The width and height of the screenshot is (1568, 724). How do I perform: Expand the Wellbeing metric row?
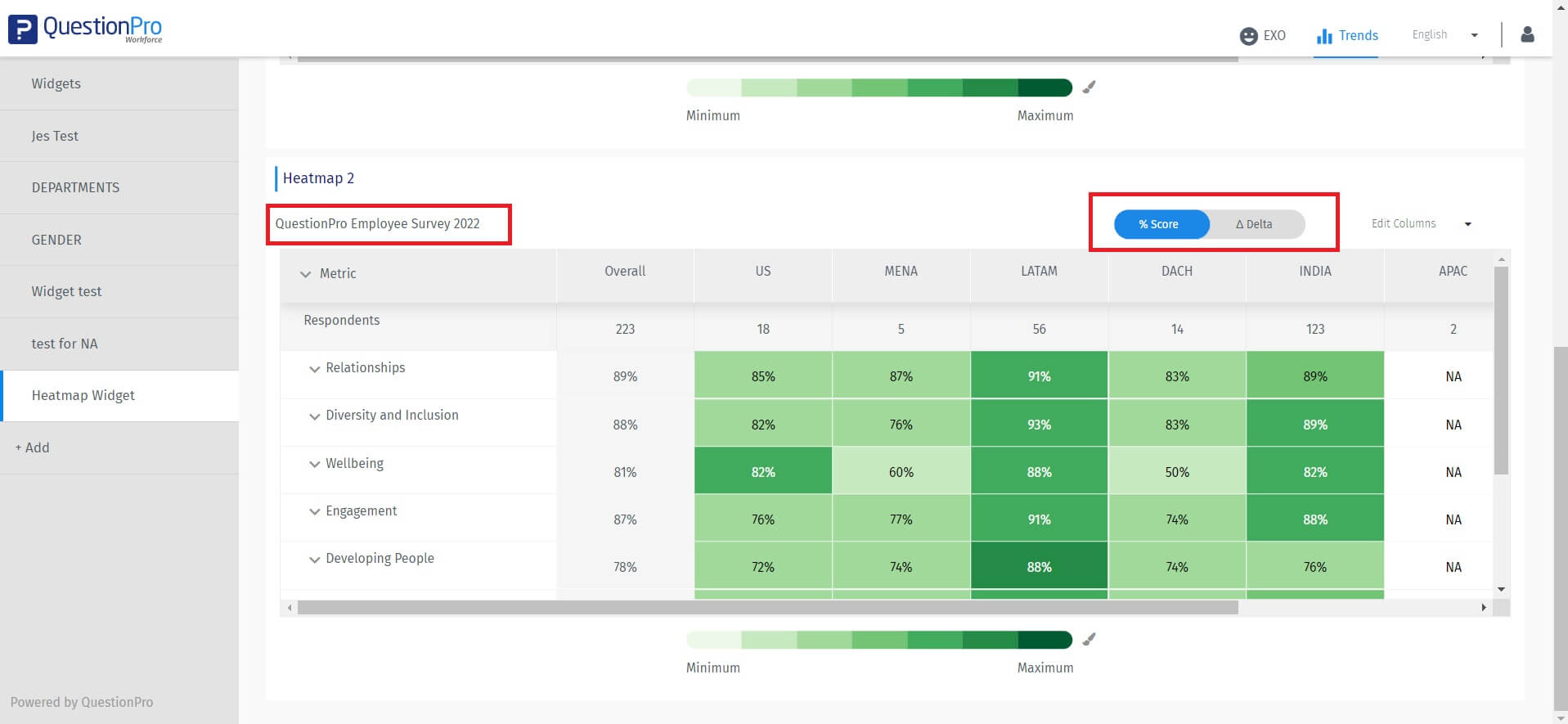(x=314, y=465)
